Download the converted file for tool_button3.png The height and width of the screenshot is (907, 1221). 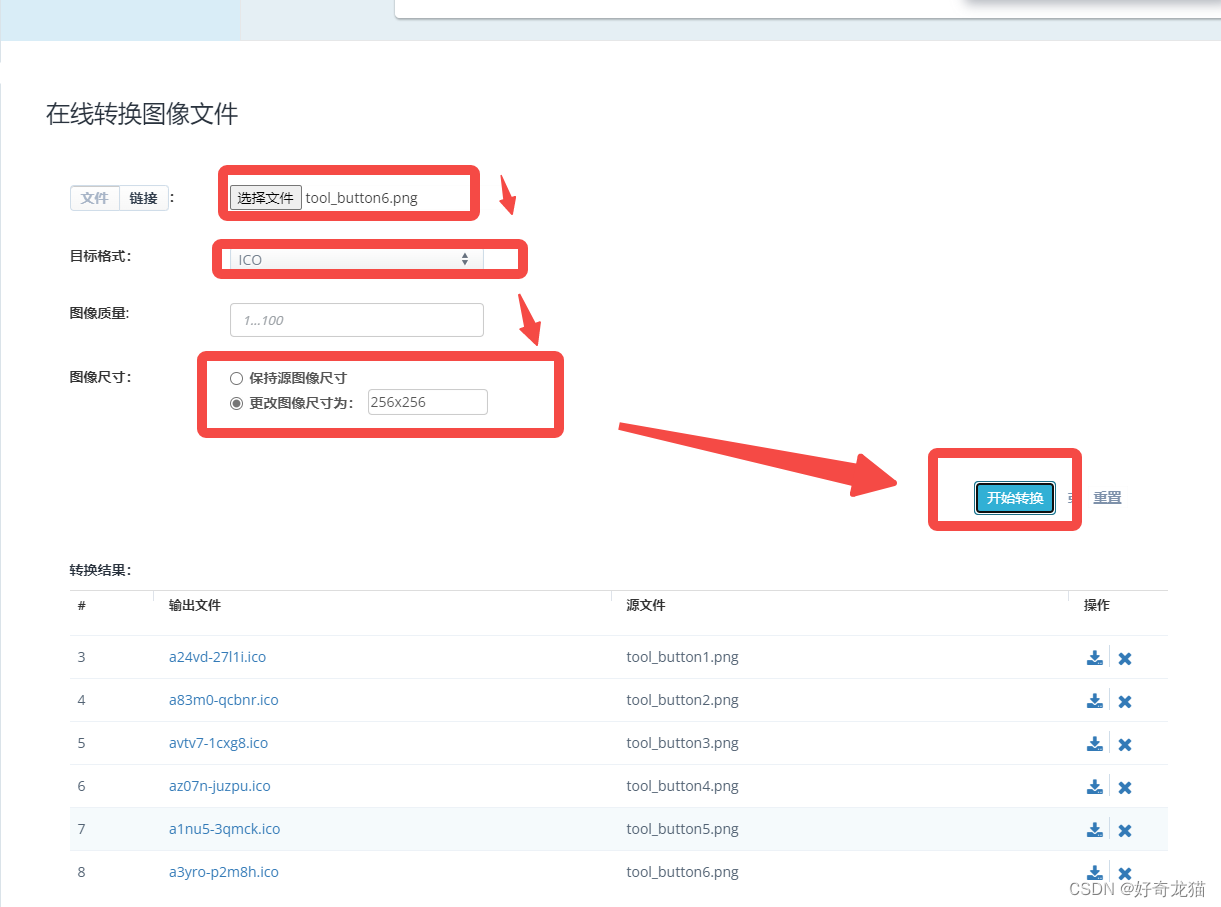[x=1094, y=743]
